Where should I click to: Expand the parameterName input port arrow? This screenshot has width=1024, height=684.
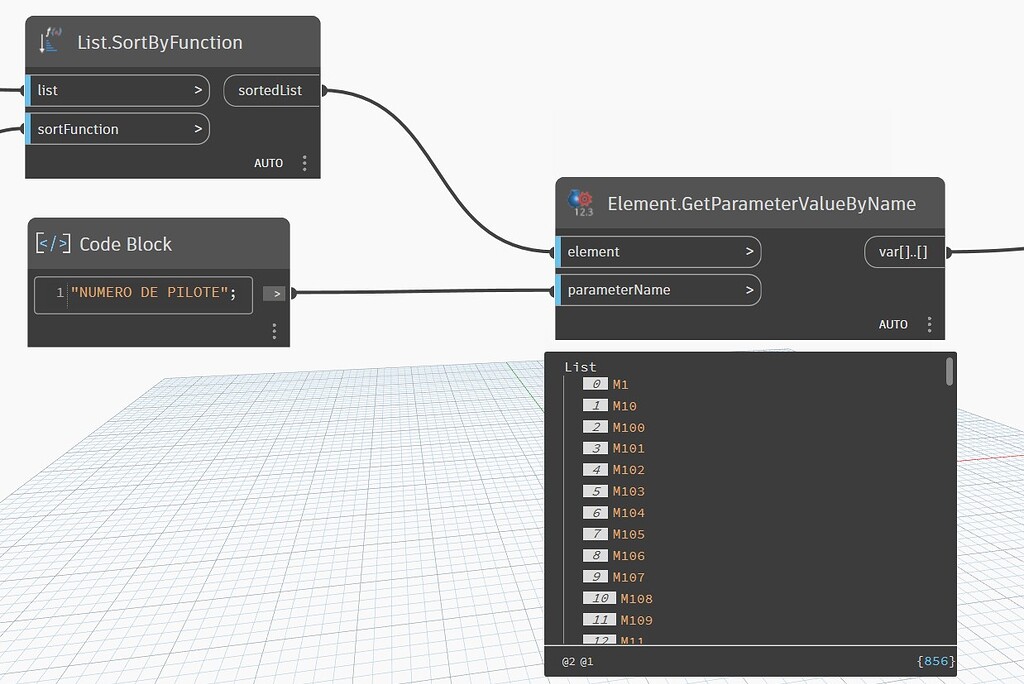point(748,292)
